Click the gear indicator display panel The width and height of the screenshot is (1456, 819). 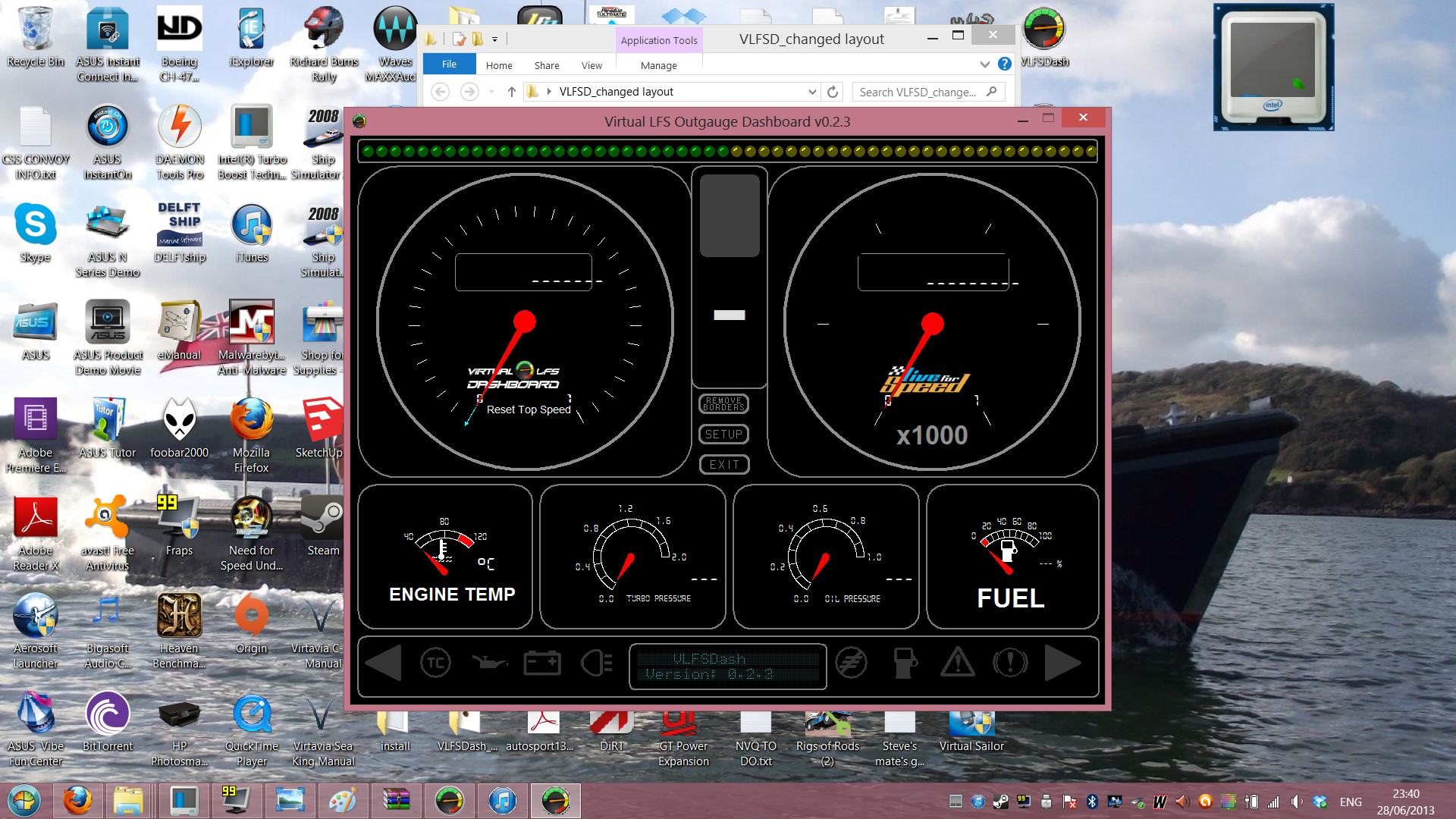730,277
